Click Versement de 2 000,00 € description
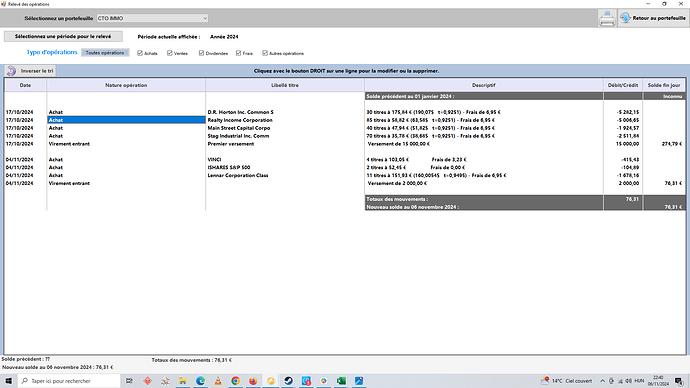This screenshot has width=690, height=388. [x=397, y=183]
